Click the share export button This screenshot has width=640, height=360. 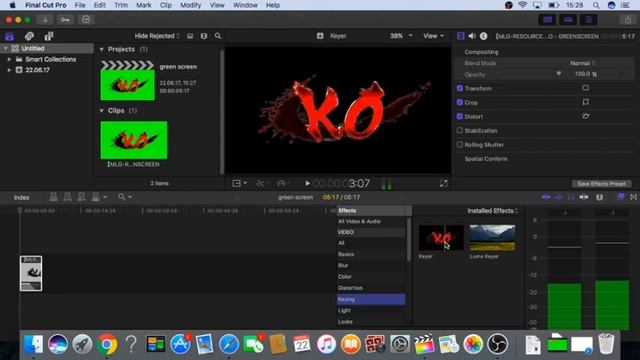tap(628, 20)
